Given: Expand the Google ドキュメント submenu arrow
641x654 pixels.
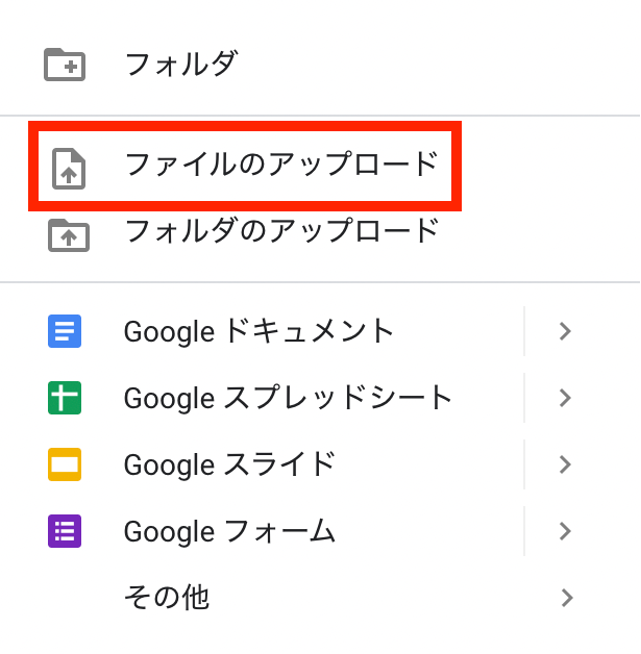Looking at the screenshot, I should 565,331.
